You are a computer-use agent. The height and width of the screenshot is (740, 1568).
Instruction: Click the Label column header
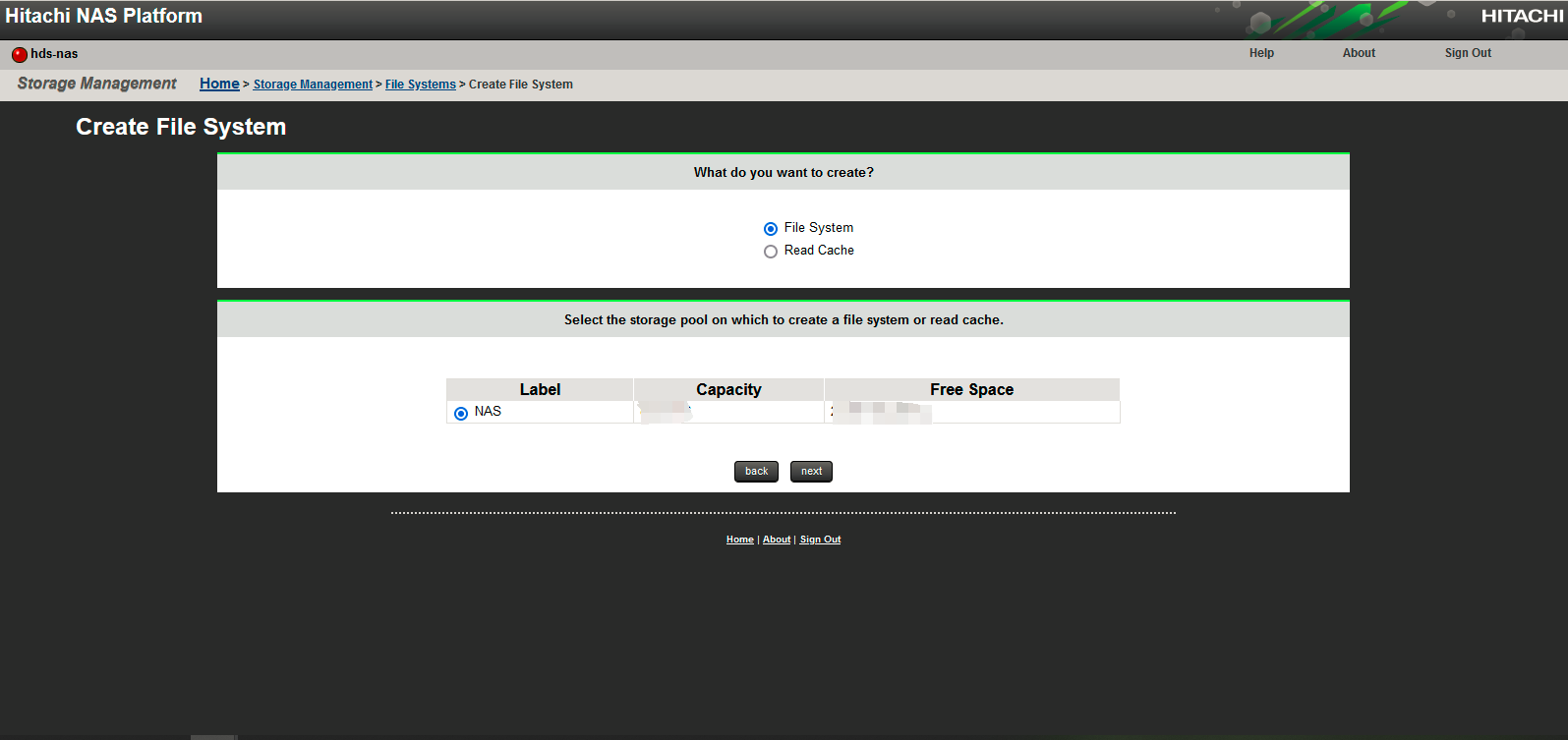(x=540, y=389)
